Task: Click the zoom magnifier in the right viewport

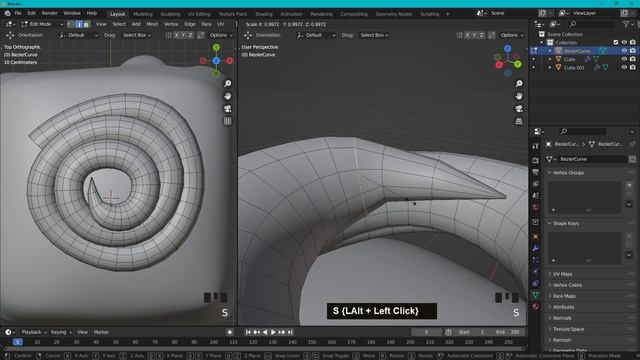Action: coord(519,83)
